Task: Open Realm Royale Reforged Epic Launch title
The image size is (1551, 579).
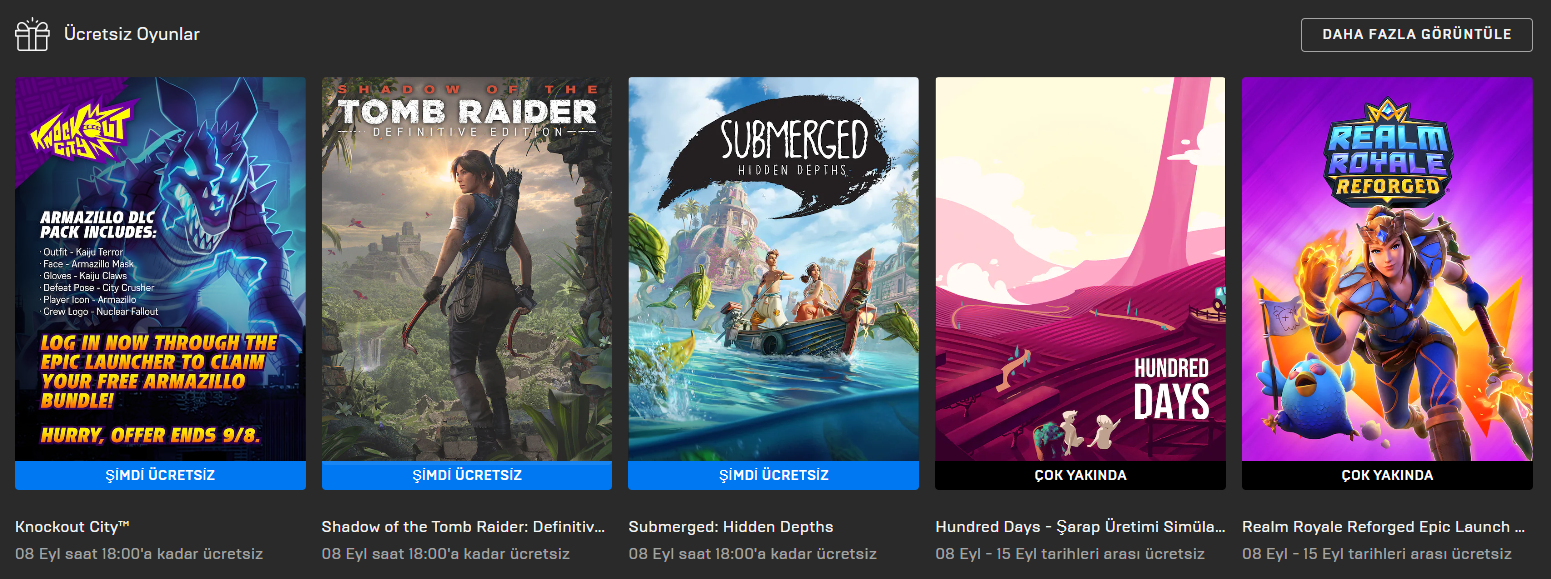Action: point(1384,527)
